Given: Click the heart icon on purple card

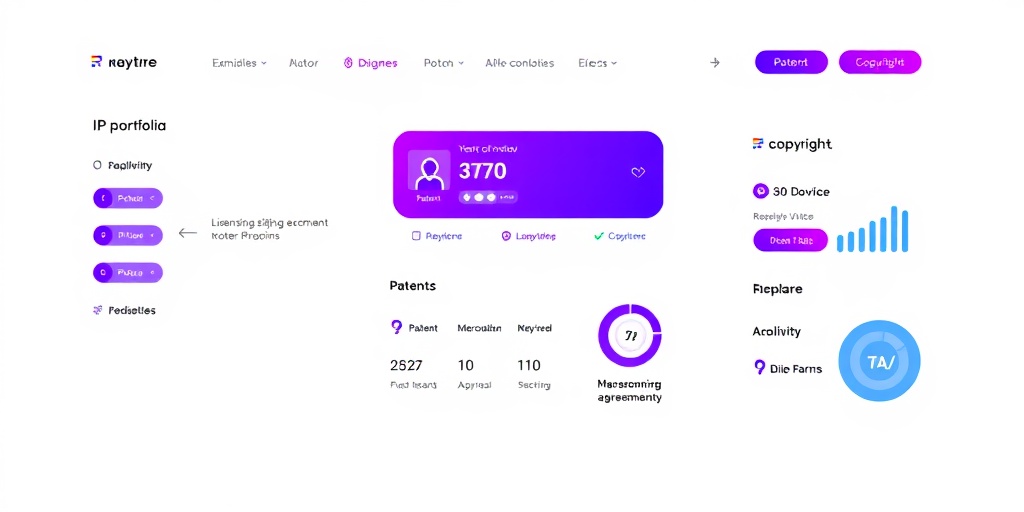Looking at the screenshot, I should (638, 172).
